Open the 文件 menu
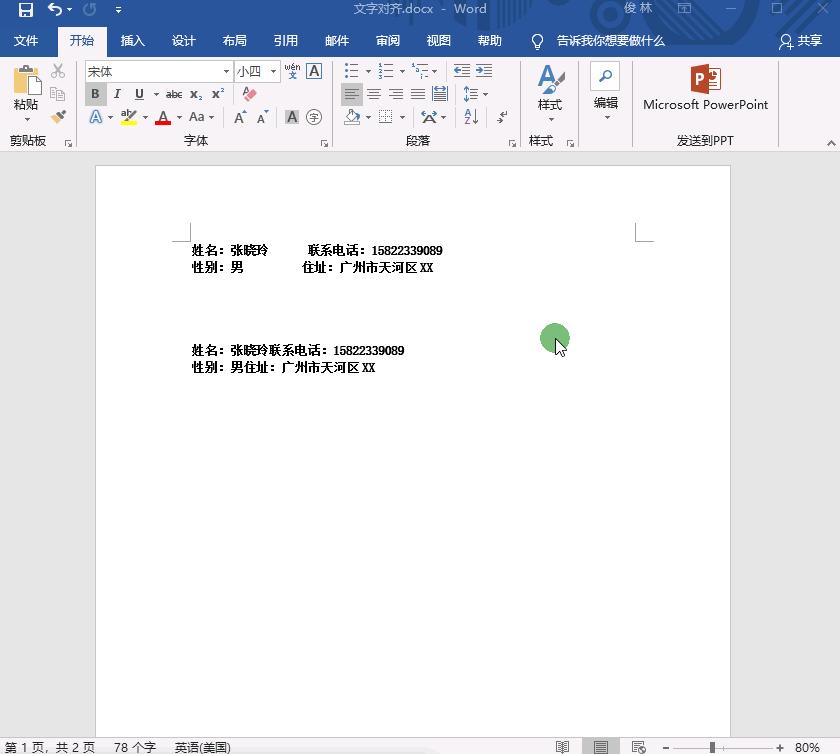Viewport: 840px width, 754px height. click(x=27, y=41)
